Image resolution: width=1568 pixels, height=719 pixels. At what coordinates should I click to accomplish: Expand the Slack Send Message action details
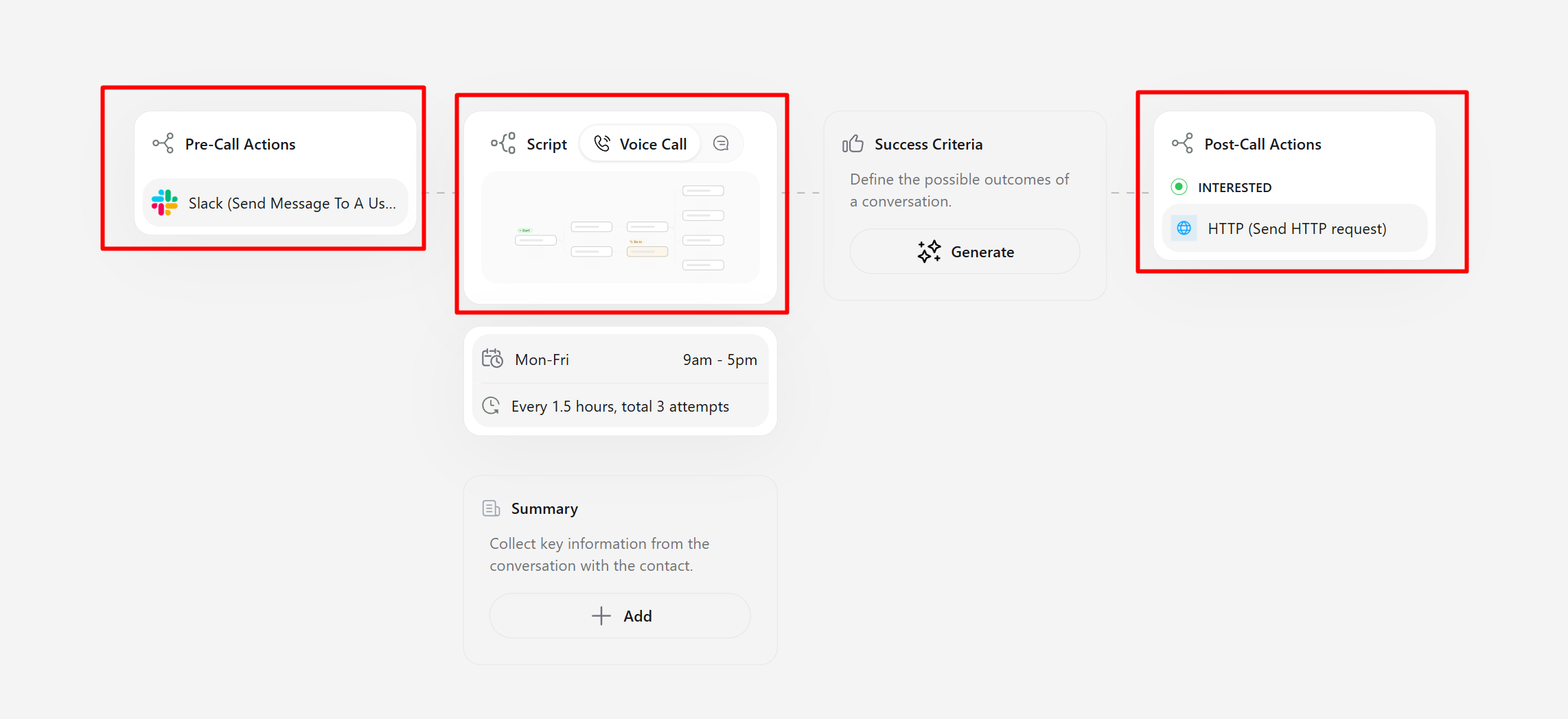coord(275,202)
